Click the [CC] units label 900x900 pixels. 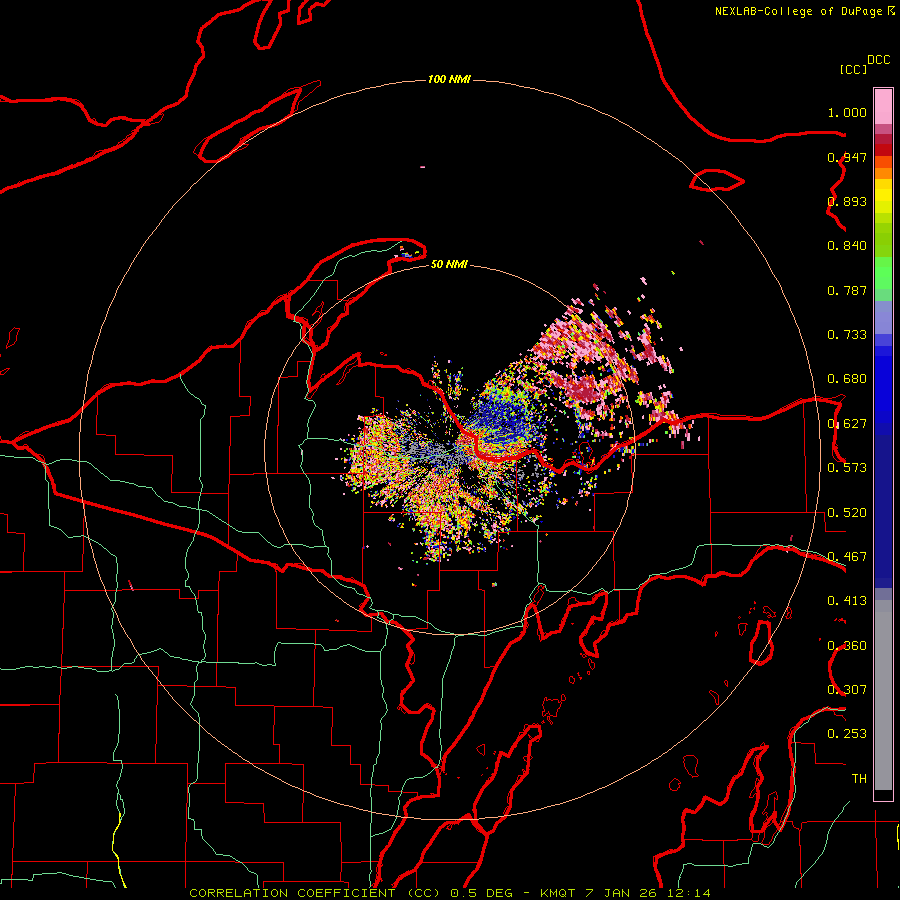point(854,69)
